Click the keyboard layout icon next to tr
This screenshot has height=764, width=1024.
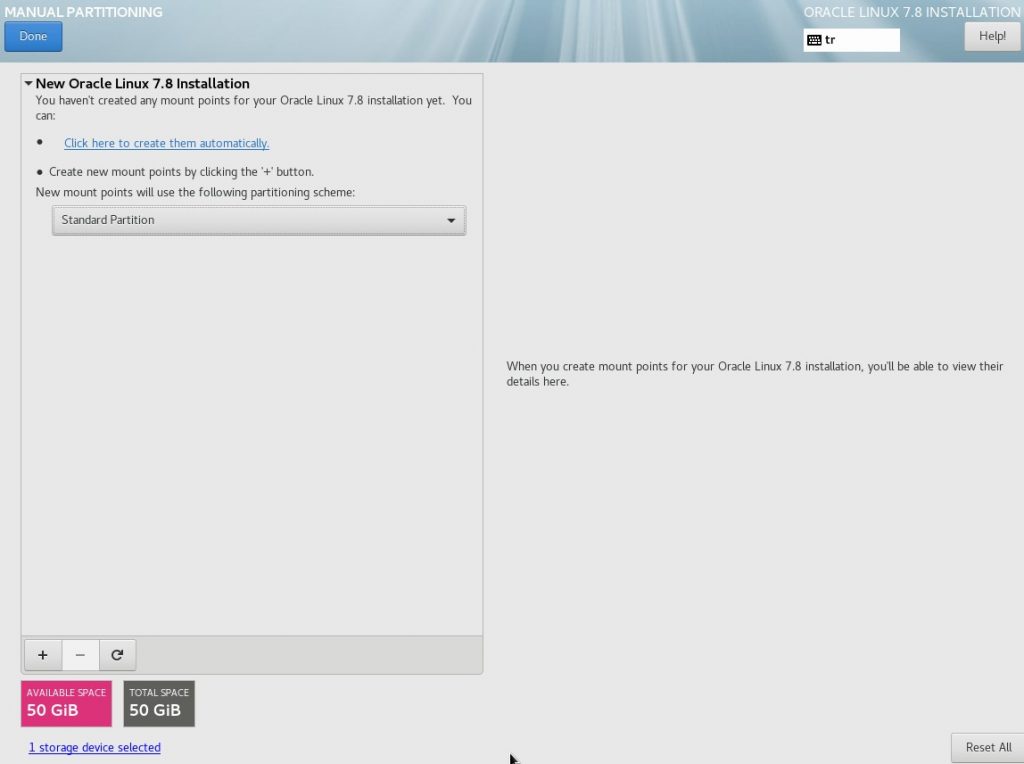click(814, 40)
